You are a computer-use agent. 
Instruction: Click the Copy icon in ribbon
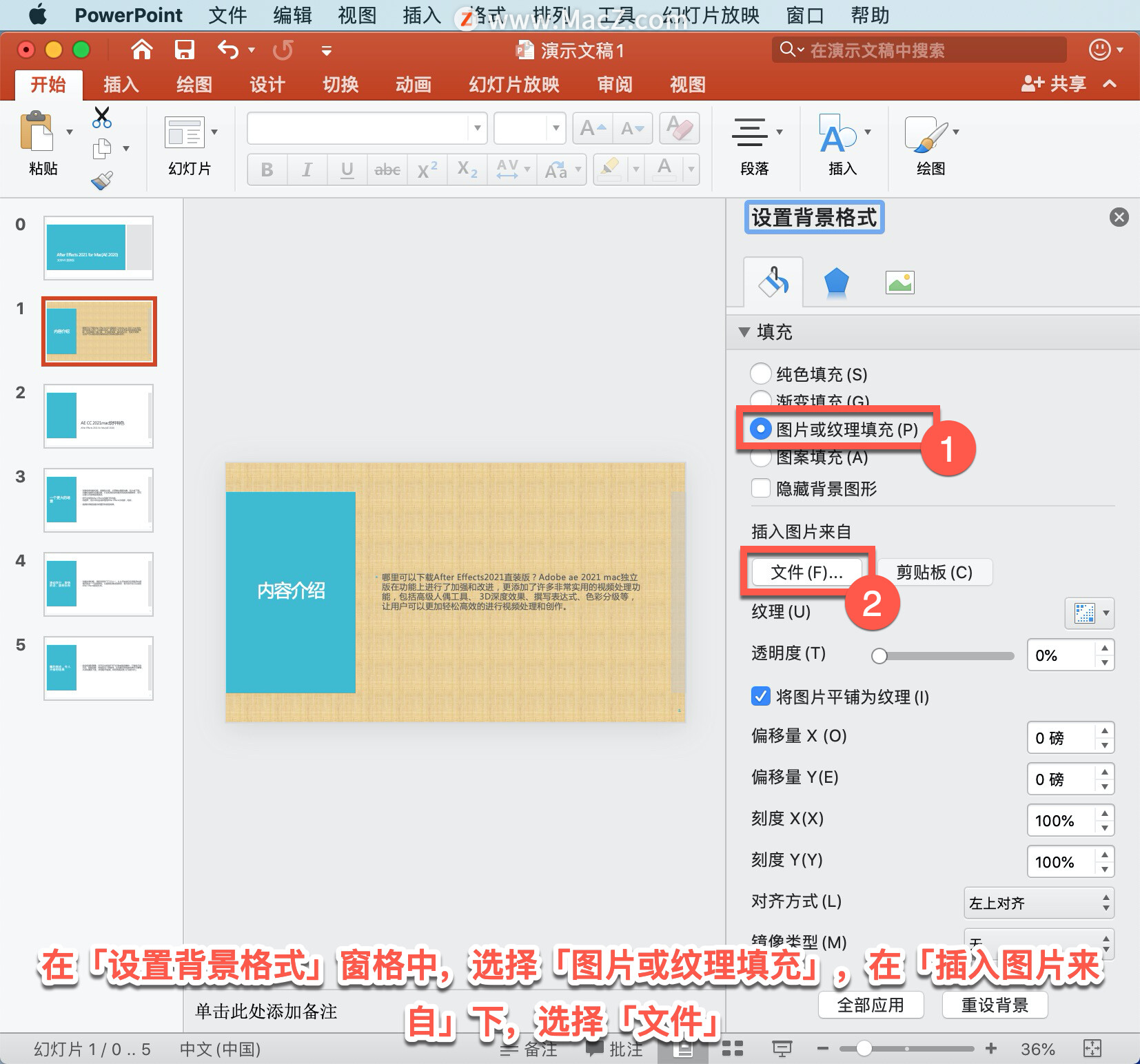[x=102, y=148]
